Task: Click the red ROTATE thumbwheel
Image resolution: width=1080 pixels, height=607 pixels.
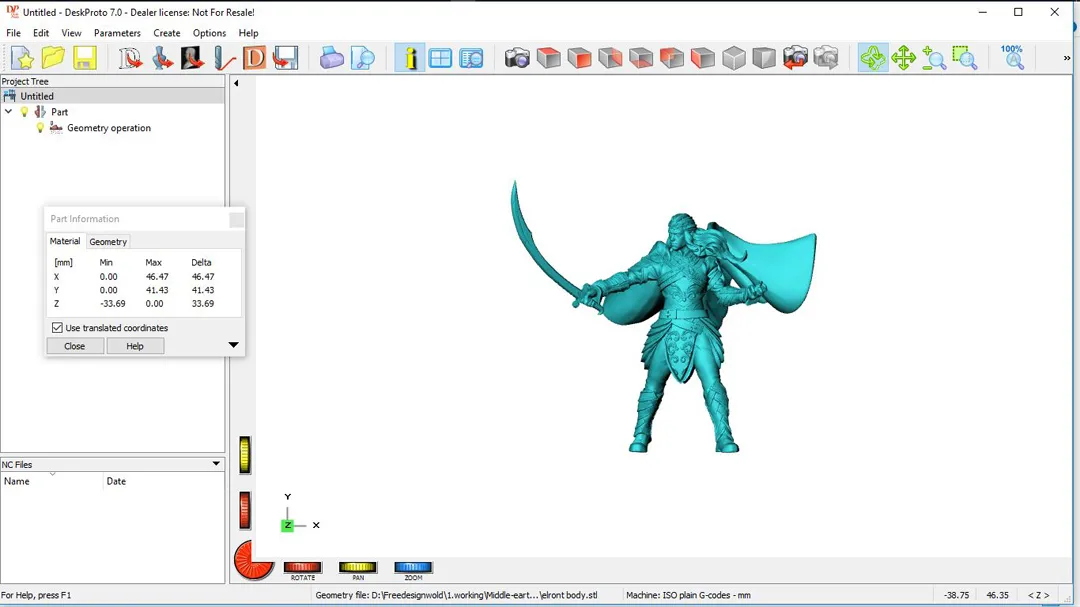Action: point(302,567)
